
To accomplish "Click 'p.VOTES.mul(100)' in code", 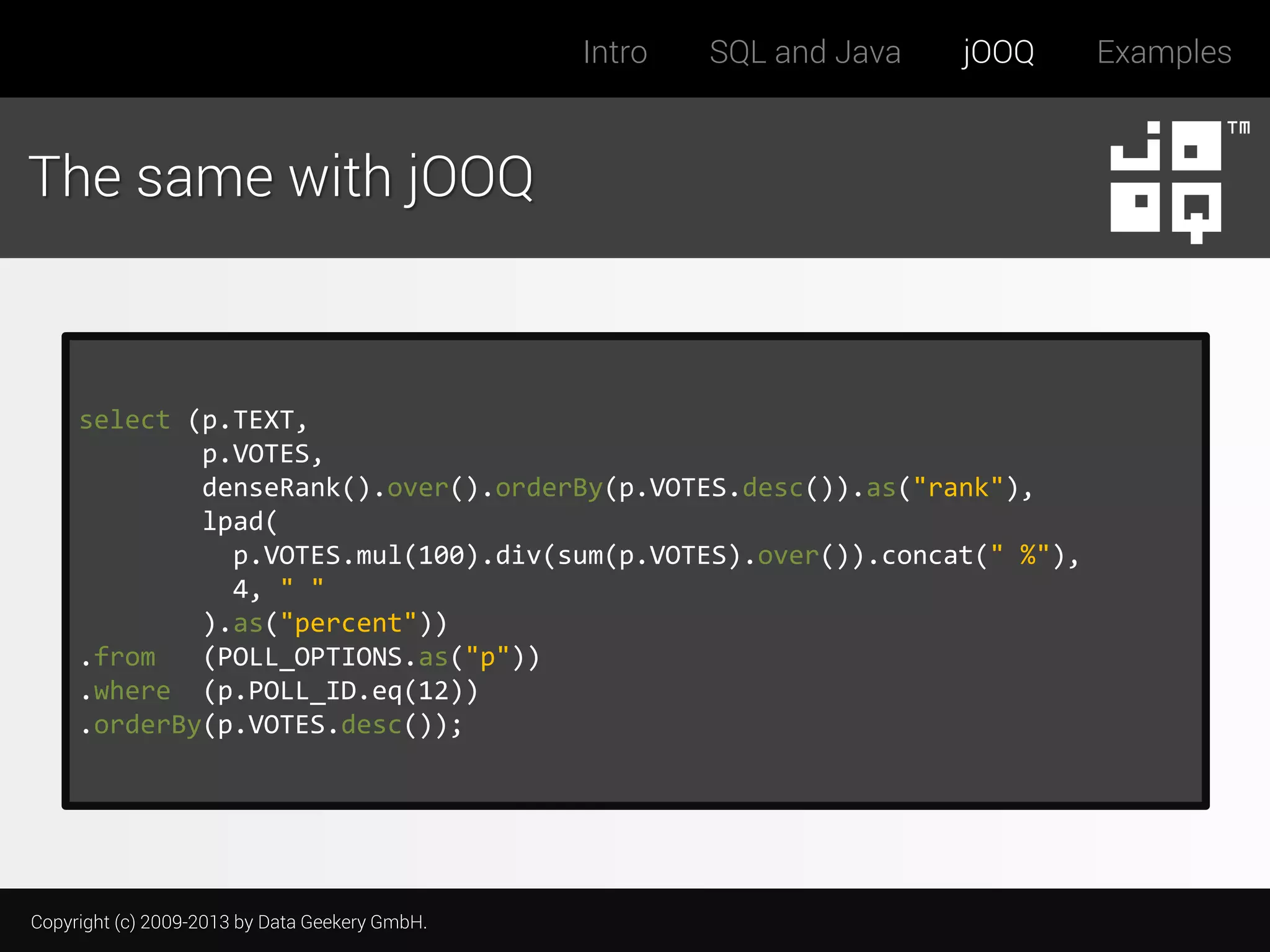I will [356, 555].
